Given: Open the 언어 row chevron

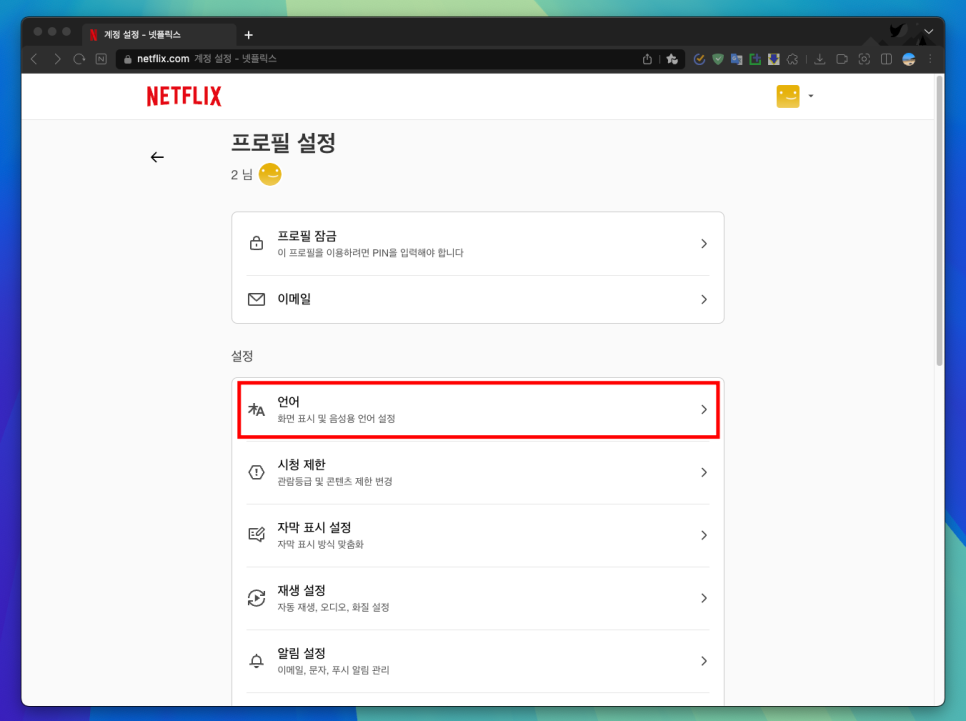Looking at the screenshot, I should click(x=704, y=409).
